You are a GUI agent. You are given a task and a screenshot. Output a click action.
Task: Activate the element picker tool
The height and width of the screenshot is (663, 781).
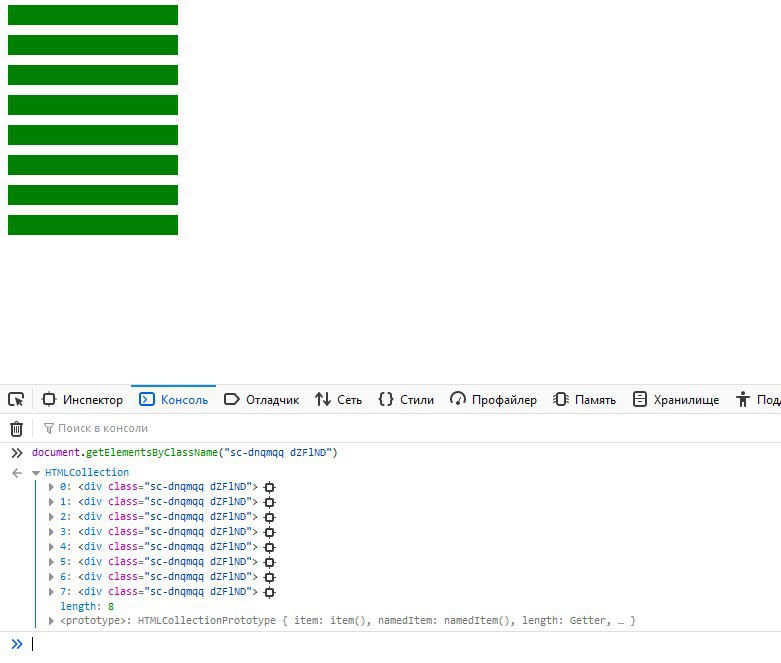tap(16, 399)
